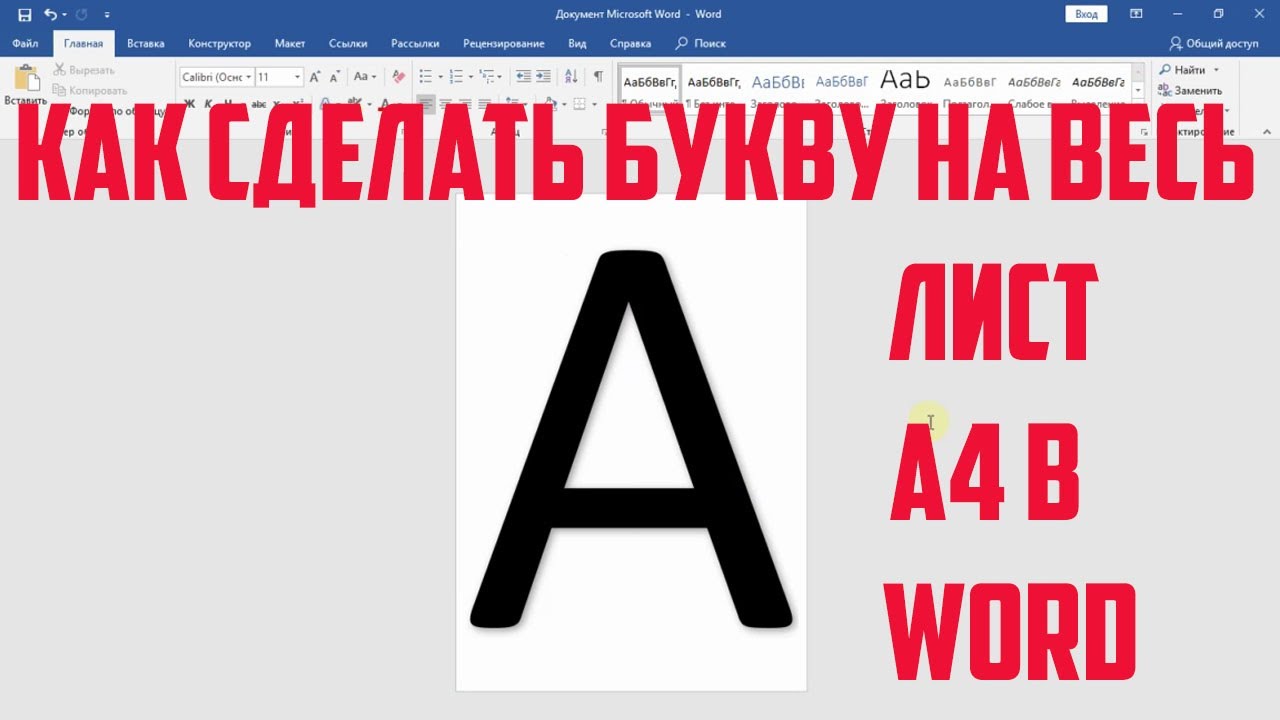Switch to the Рецензирование ribbon tab

tap(504, 43)
